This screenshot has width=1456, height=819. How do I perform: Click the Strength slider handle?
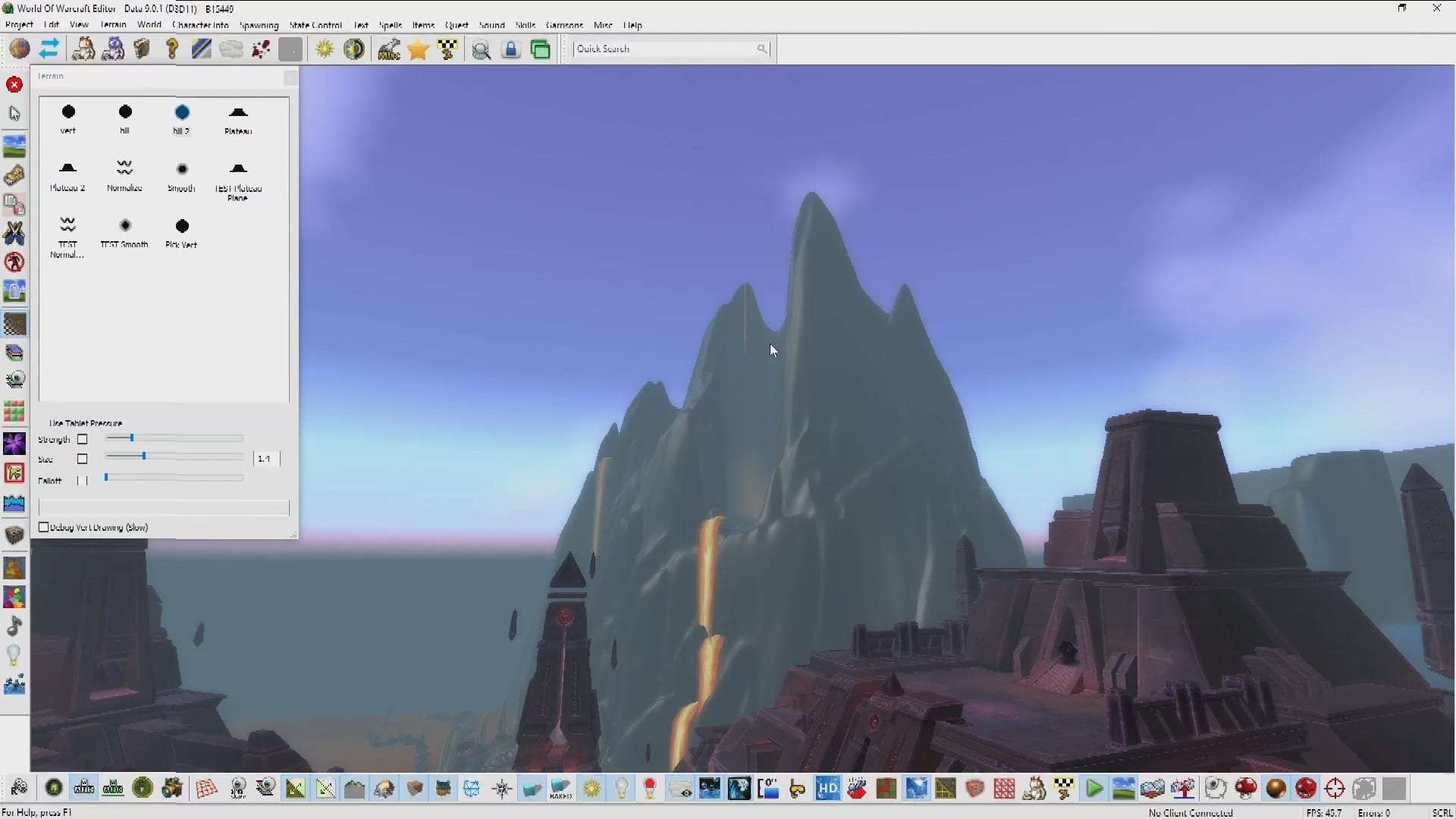(x=131, y=438)
